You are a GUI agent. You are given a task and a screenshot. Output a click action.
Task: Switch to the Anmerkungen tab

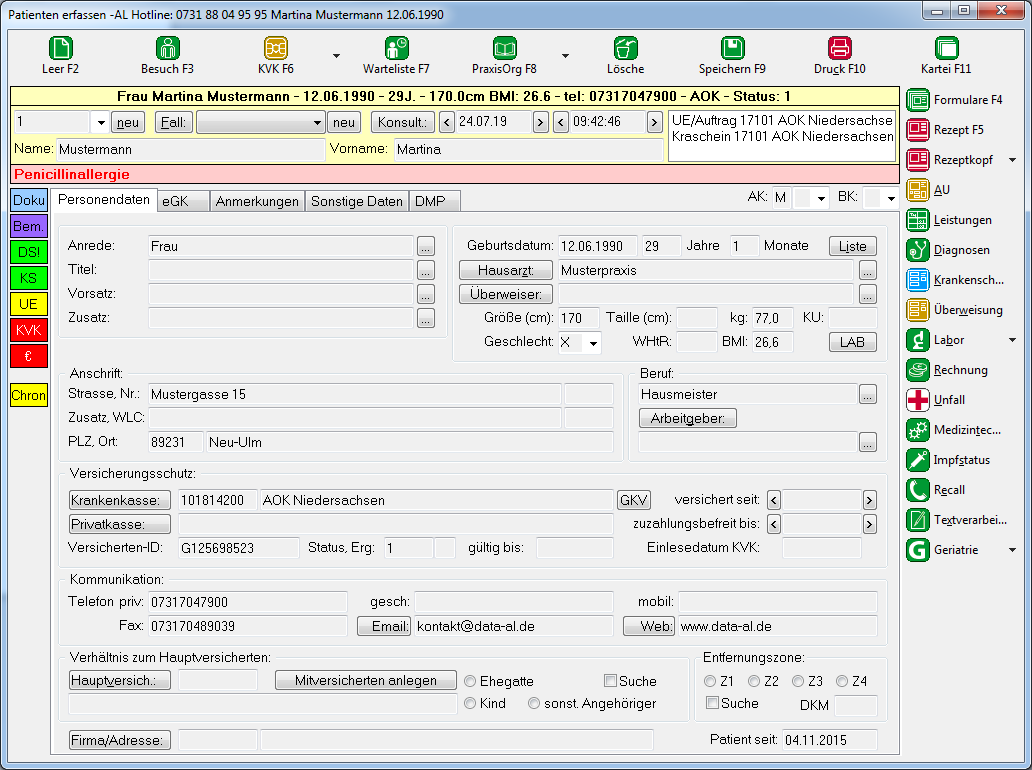(x=257, y=201)
